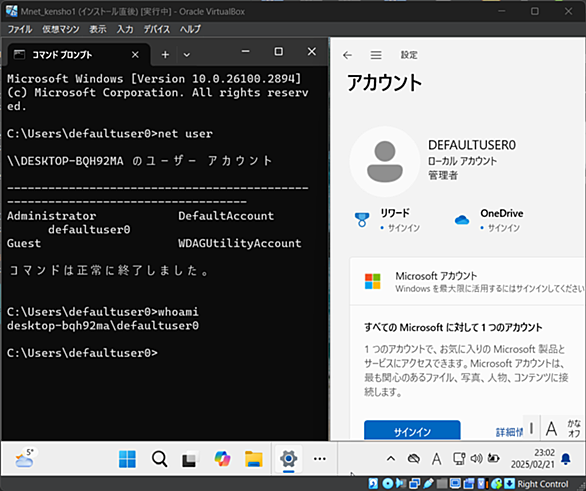Viewport: 586px width, 491px height.
Task: Click the VirtualBox recording status icon
Action: pyautogui.click(x=469, y=484)
